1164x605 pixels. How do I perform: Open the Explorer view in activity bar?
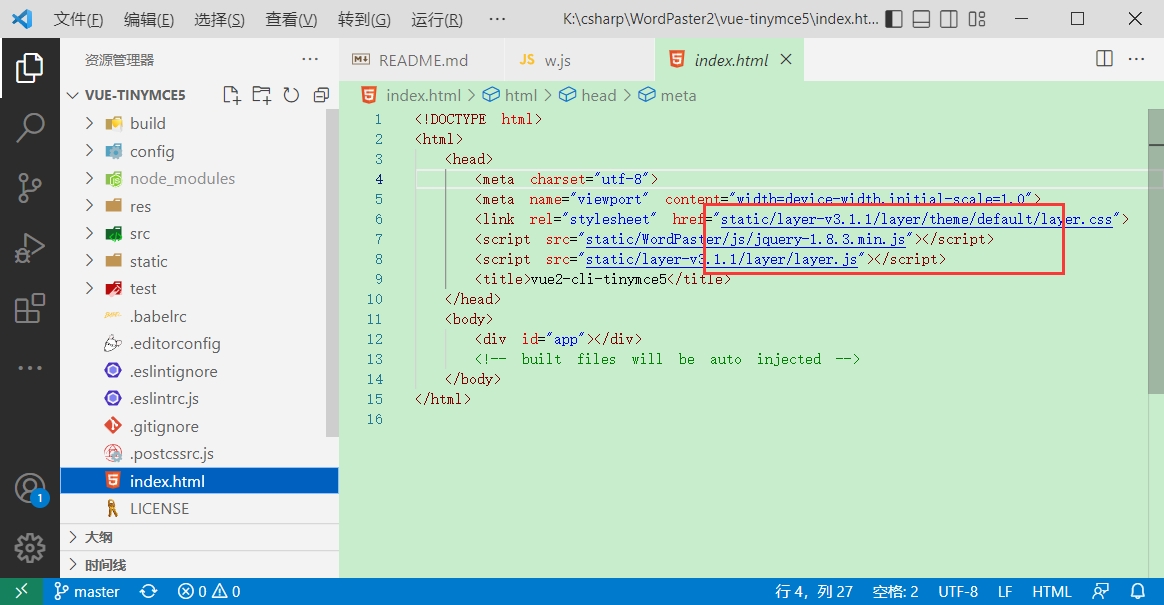[x=30, y=68]
